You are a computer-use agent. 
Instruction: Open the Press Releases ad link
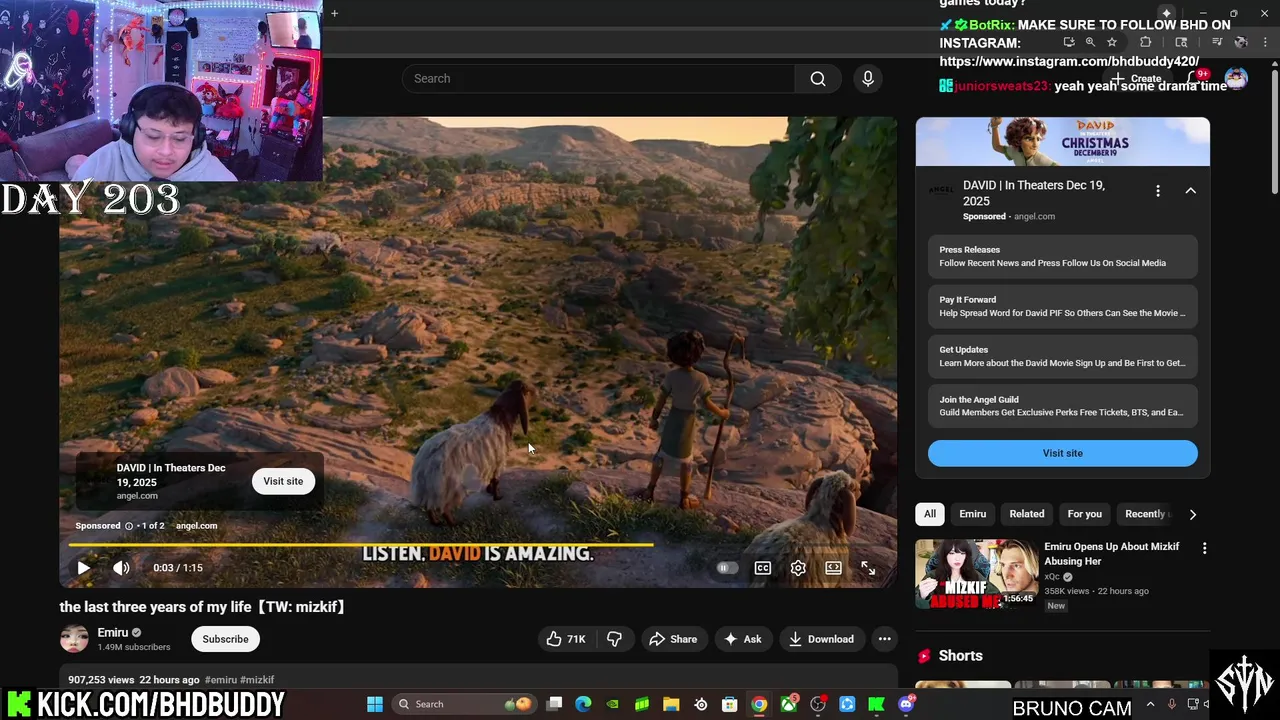click(x=1062, y=256)
